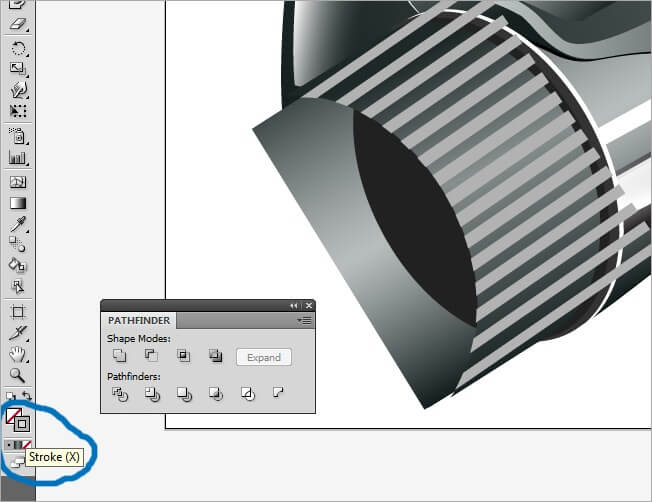Apply the Merge pathfinder
Image resolution: width=652 pixels, height=502 pixels.
coord(184,394)
